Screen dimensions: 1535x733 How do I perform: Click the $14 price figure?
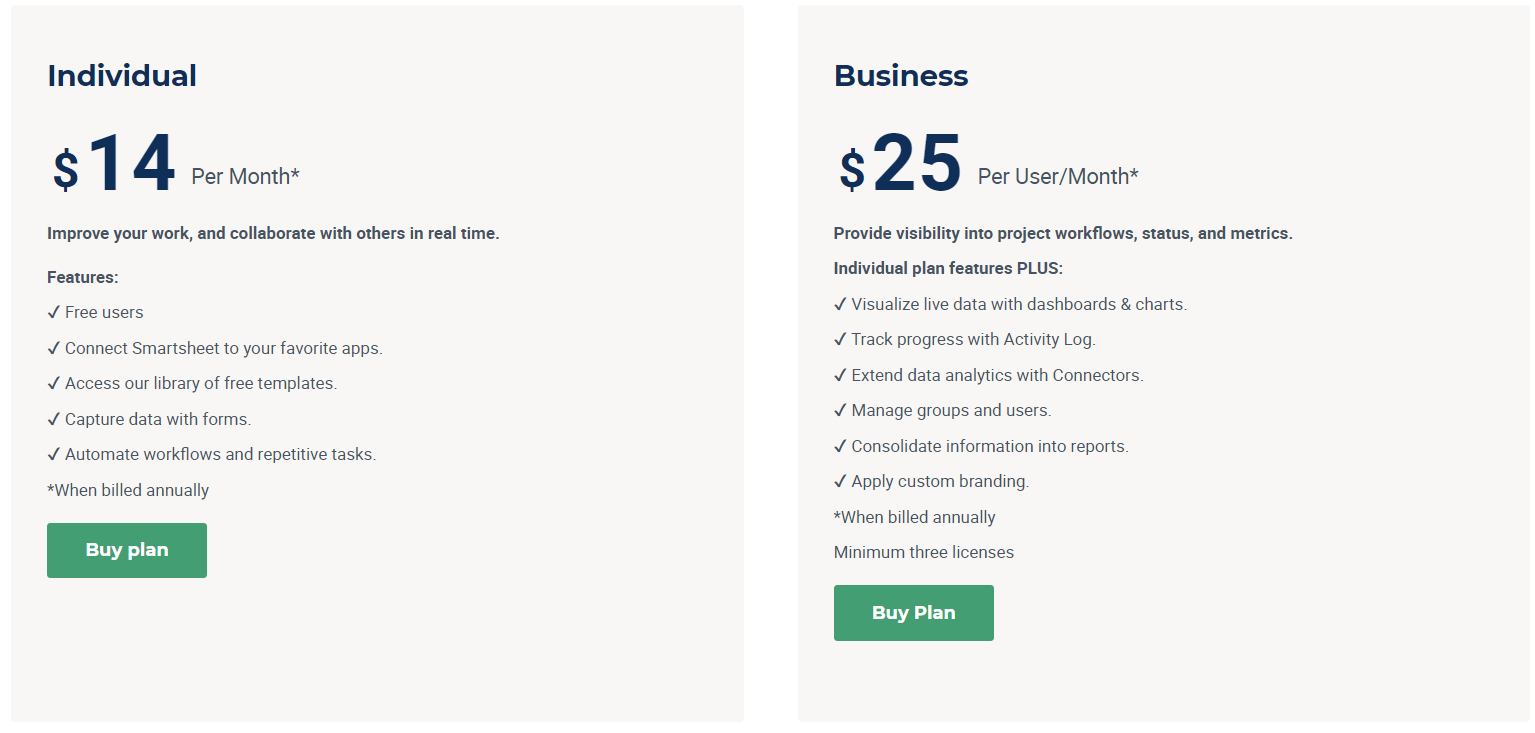pyautogui.click(x=114, y=165)
